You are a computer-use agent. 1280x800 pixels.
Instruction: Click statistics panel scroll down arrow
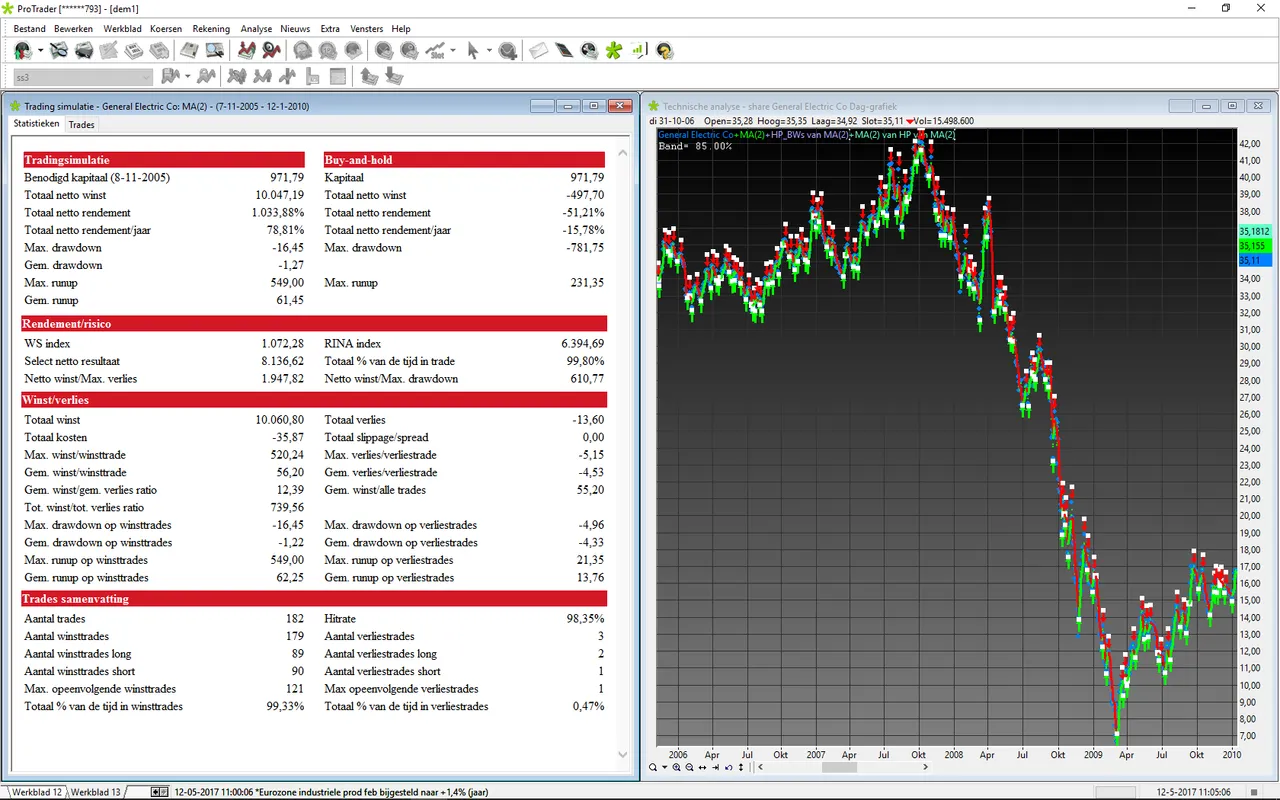623,755
